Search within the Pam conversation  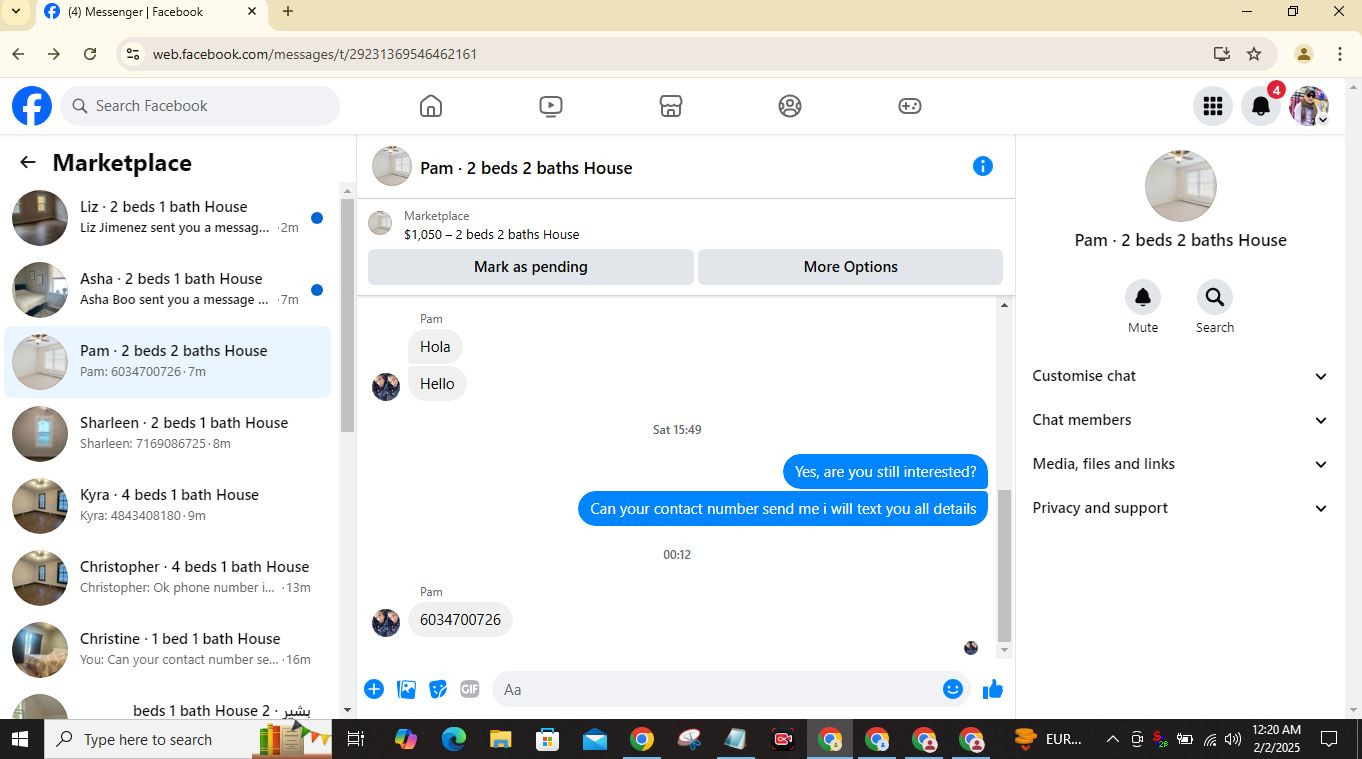pos(1215,297)
